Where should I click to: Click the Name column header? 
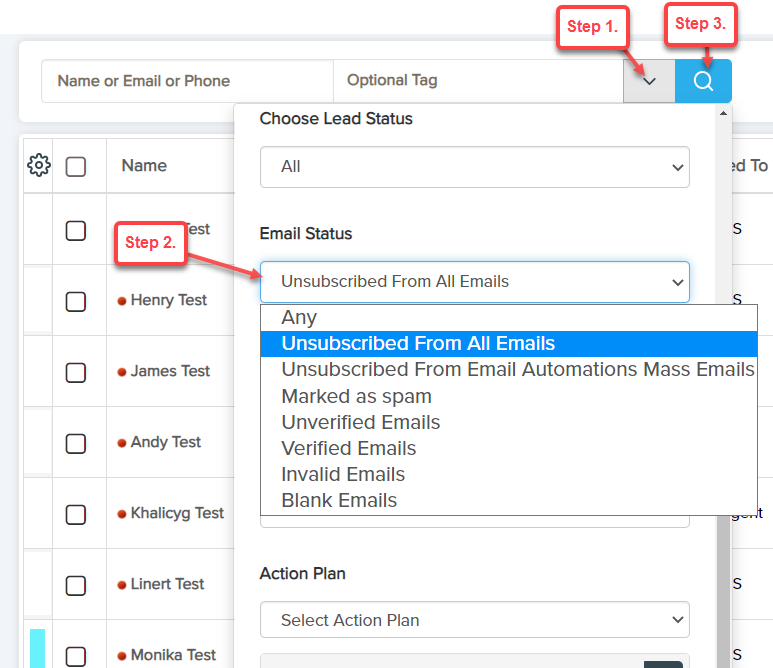(144, 166)
